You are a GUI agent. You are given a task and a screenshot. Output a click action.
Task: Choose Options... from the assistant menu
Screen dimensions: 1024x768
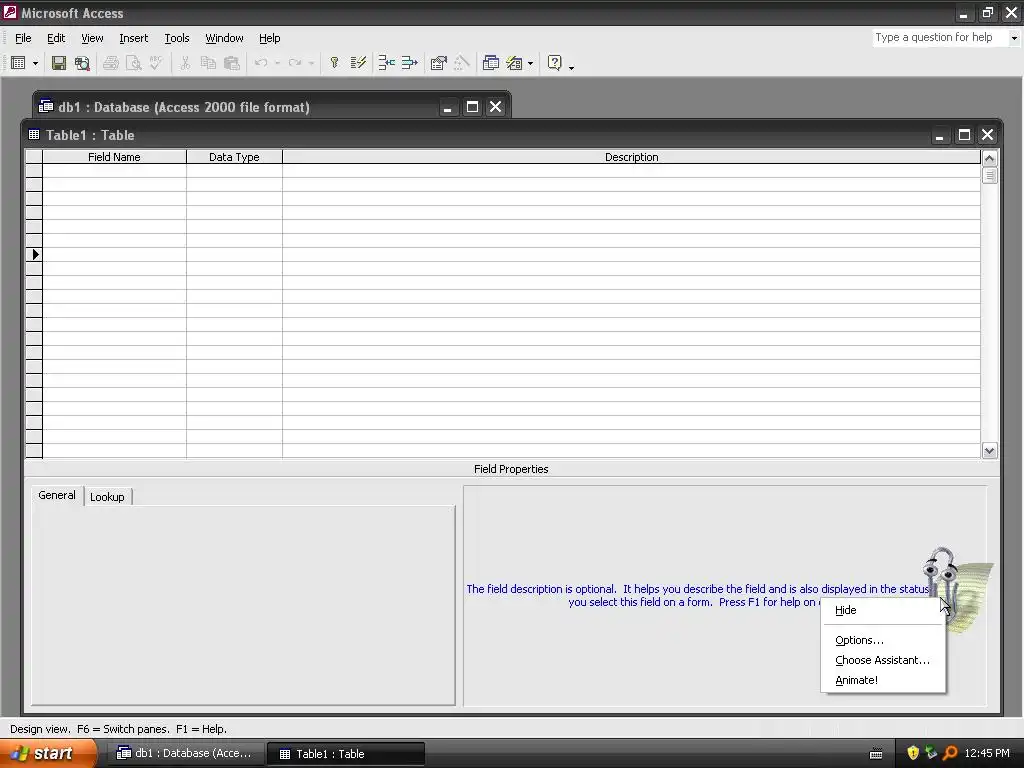[883, 640]
